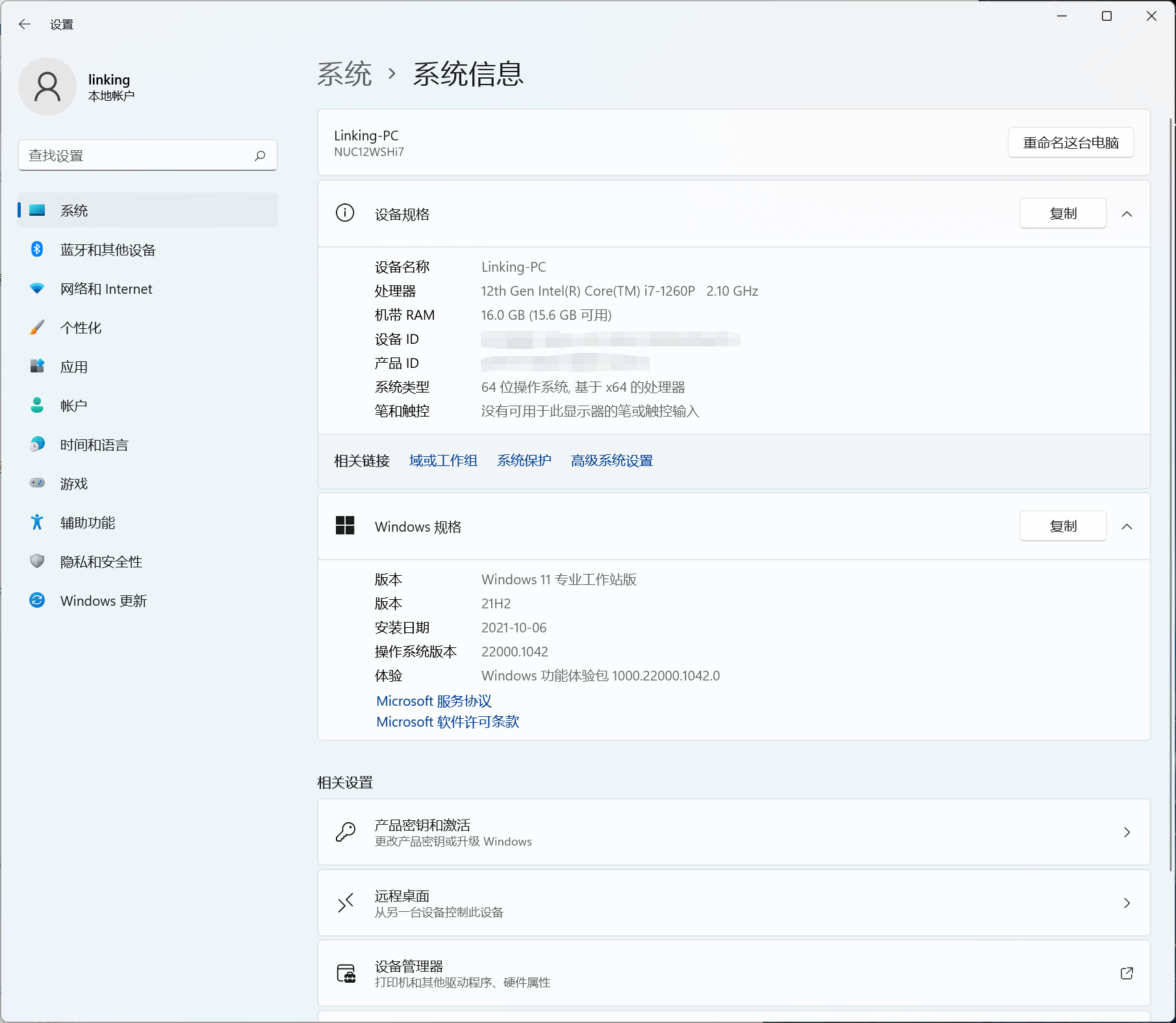Open Microsoft 软件许可条款 link

[x=448, y=722]
